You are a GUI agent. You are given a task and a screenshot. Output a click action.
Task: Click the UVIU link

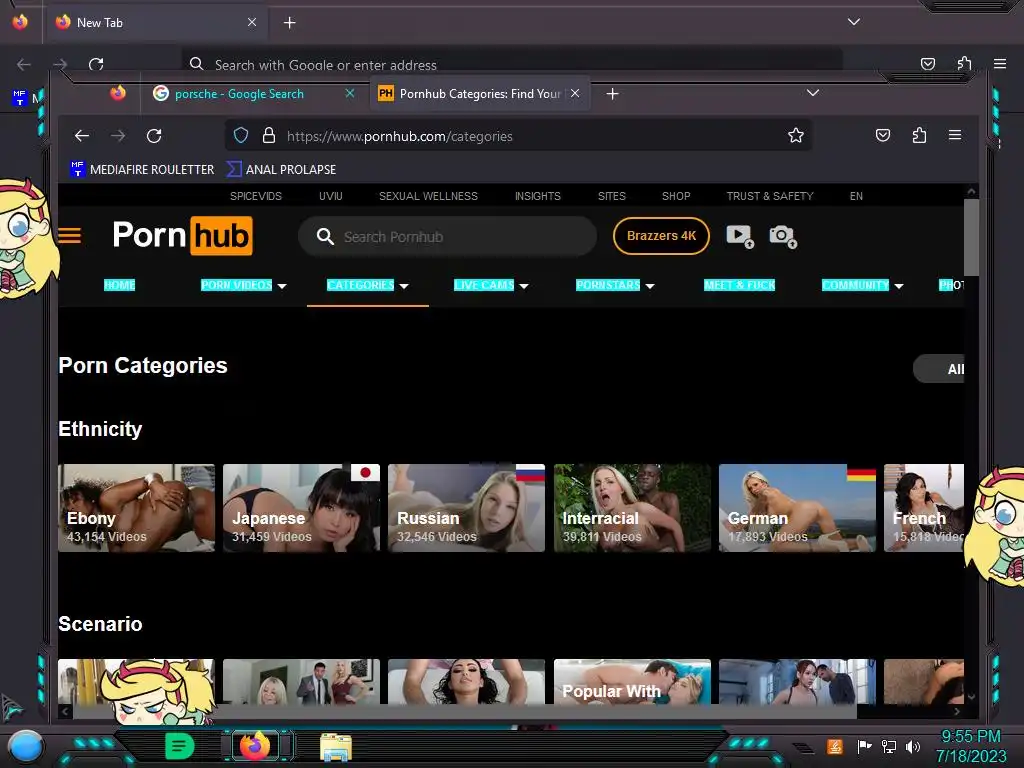pos(330,196)
